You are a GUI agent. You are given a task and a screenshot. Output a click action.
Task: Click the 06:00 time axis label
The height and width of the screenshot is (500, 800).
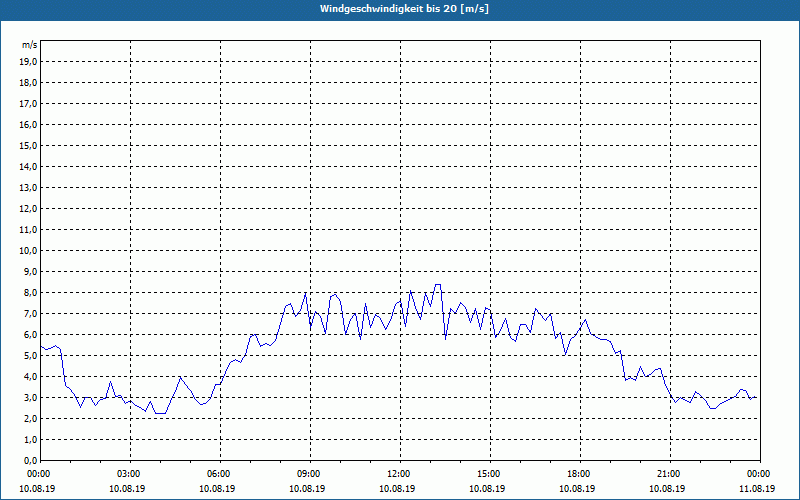pos(220,474)
